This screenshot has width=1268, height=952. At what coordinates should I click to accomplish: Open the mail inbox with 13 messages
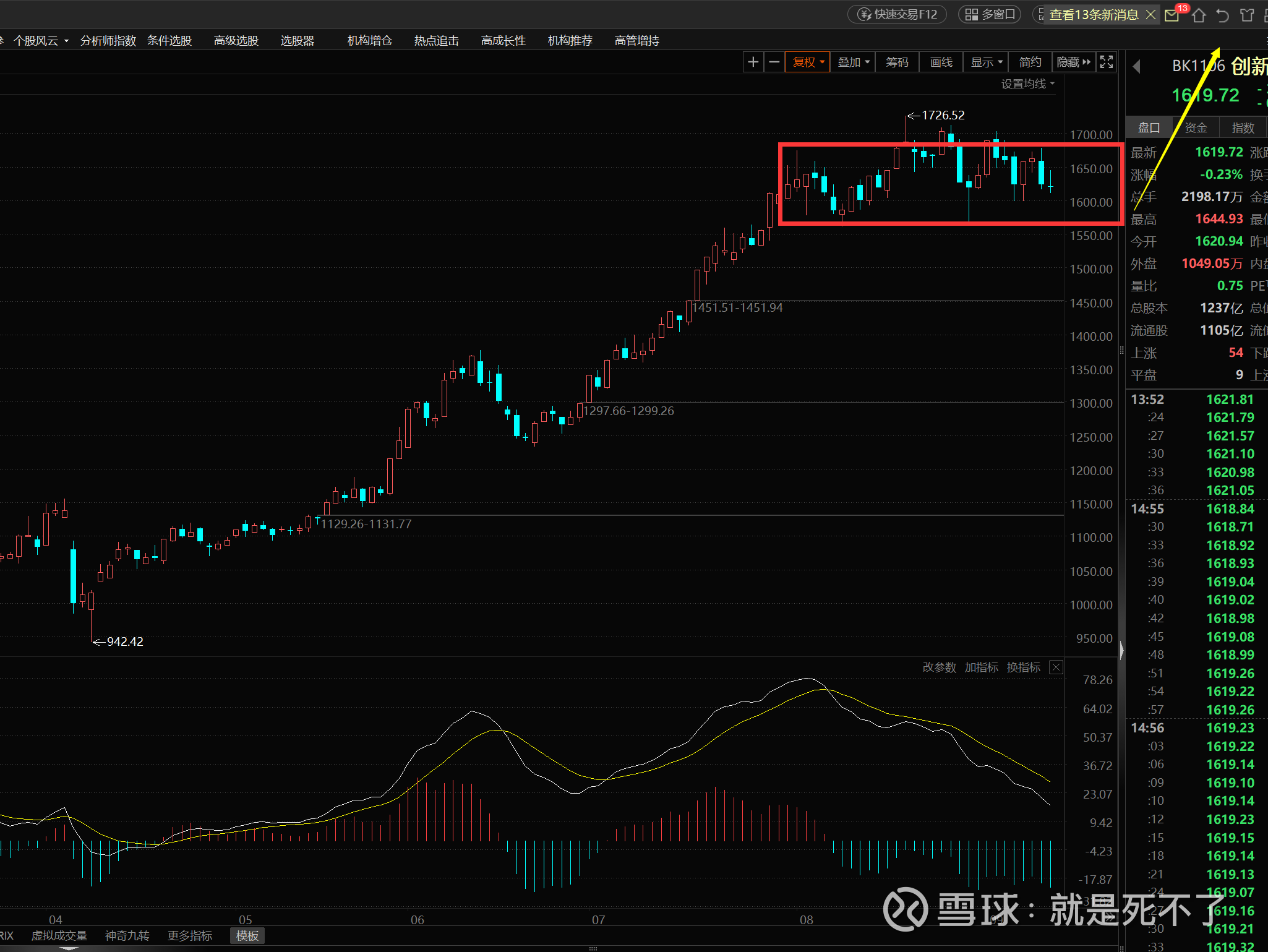coord(1172,15)
